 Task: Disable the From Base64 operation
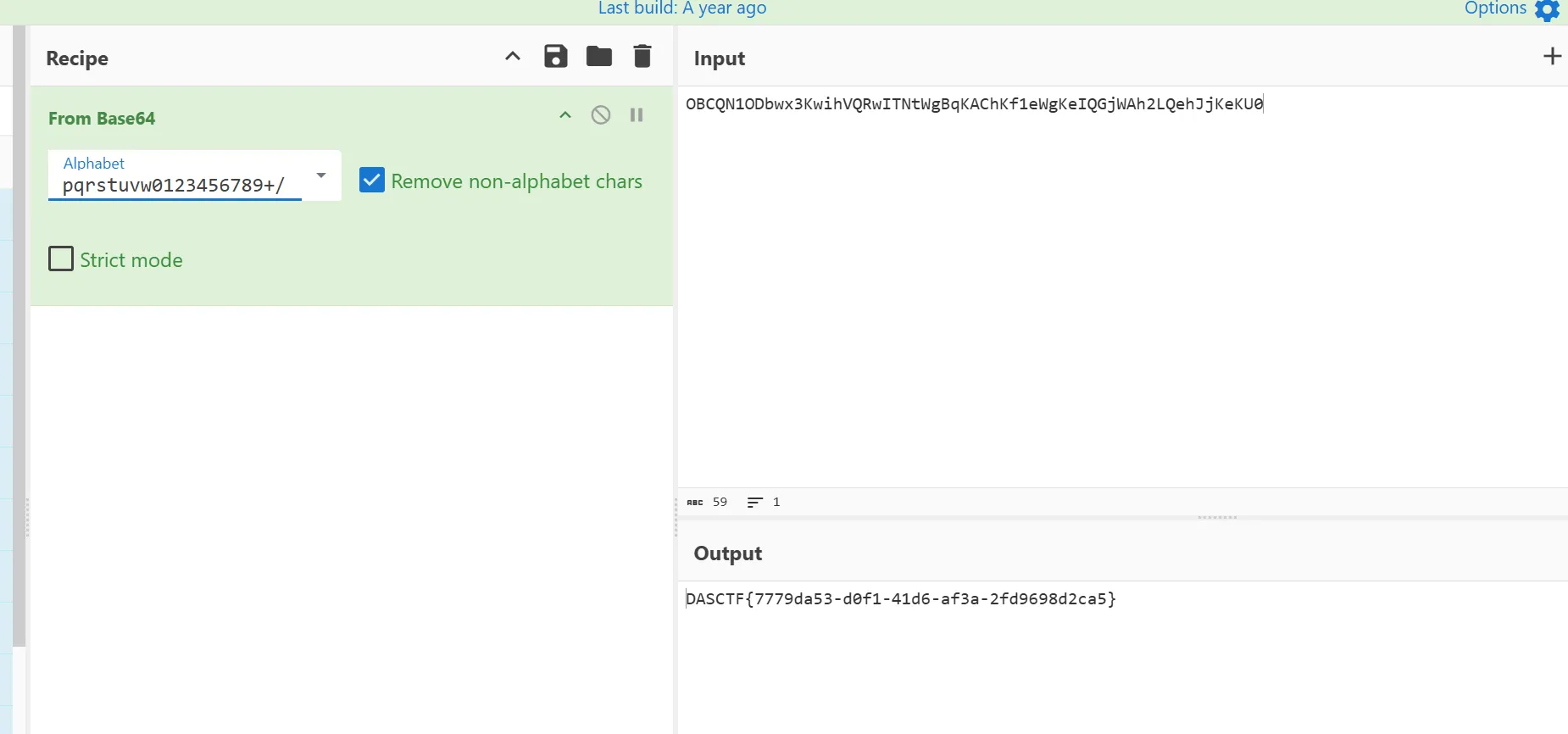601,115
